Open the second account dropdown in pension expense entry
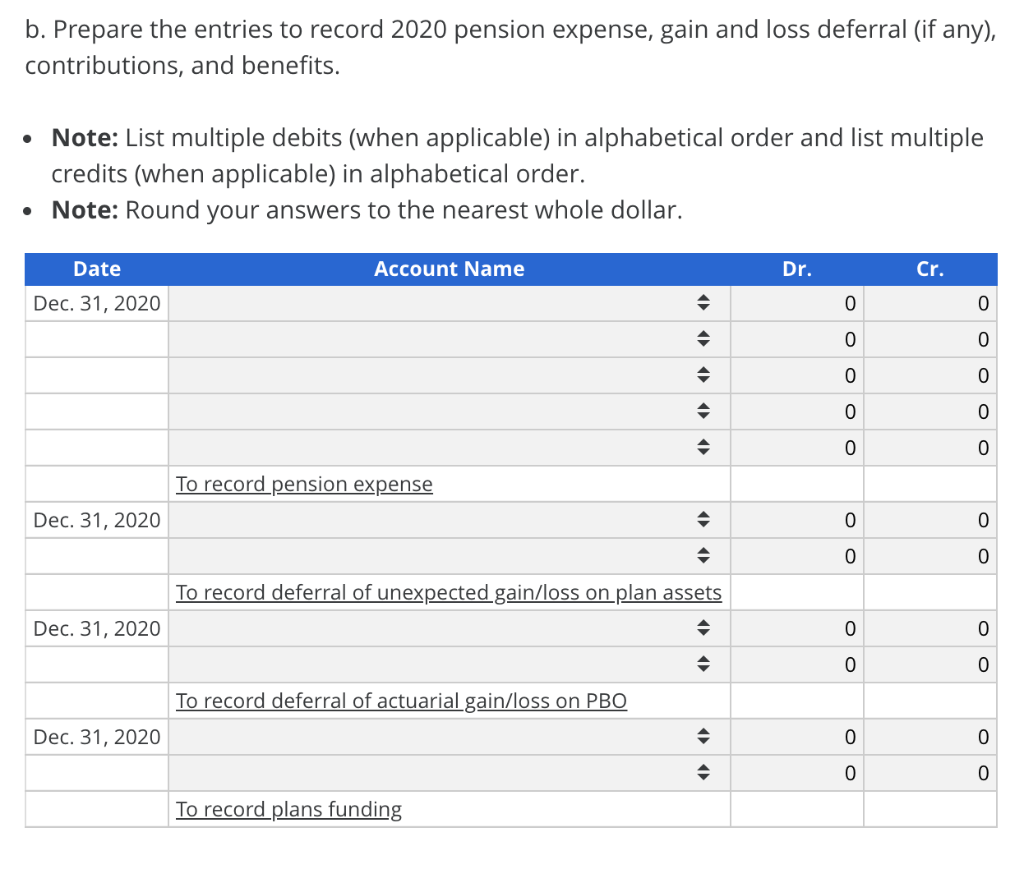Viewport: 1024px width, 869px height. coord(704,339)
